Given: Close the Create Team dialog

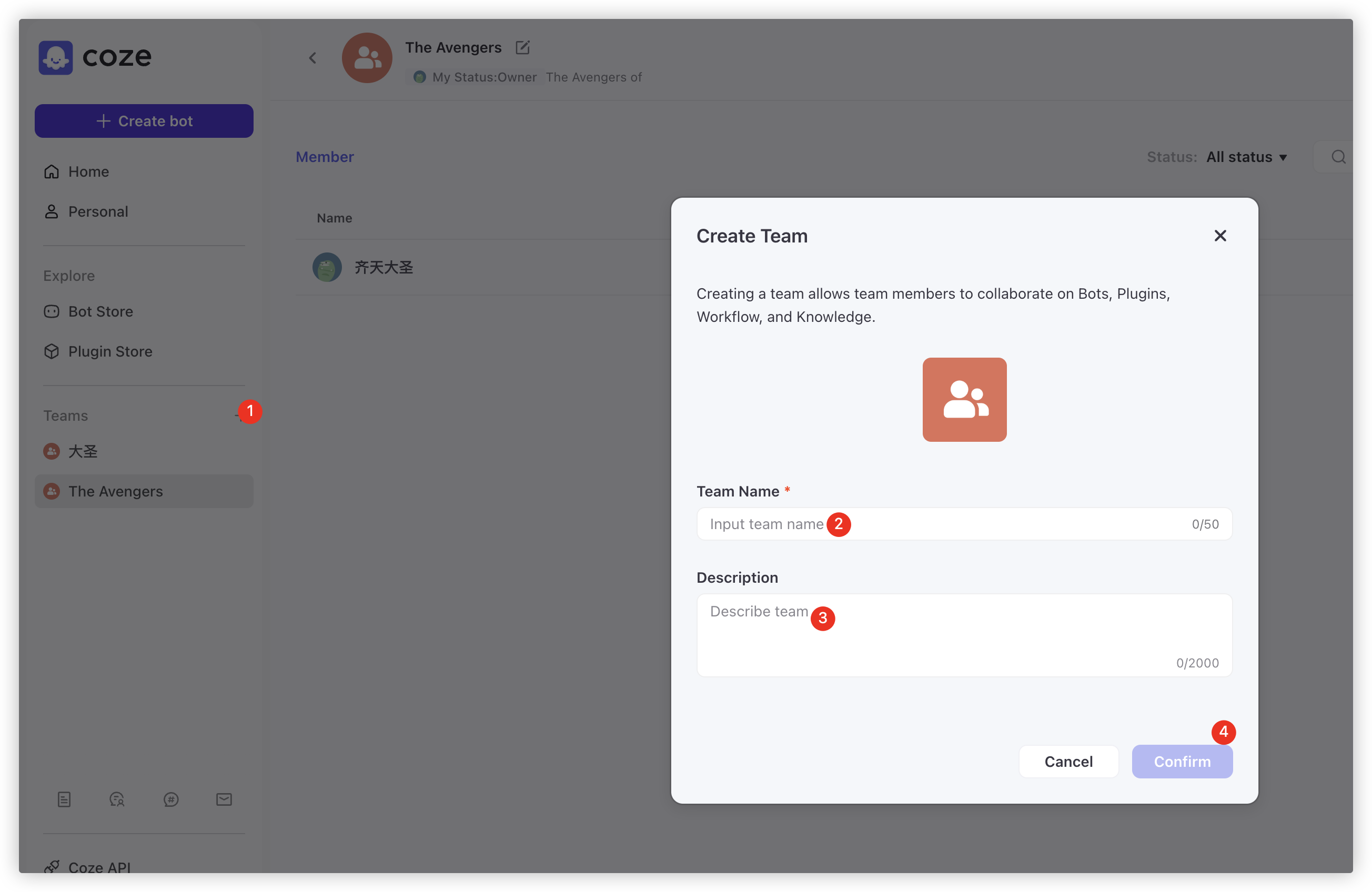Looking at the screenshot, I should coord(1220,236).
